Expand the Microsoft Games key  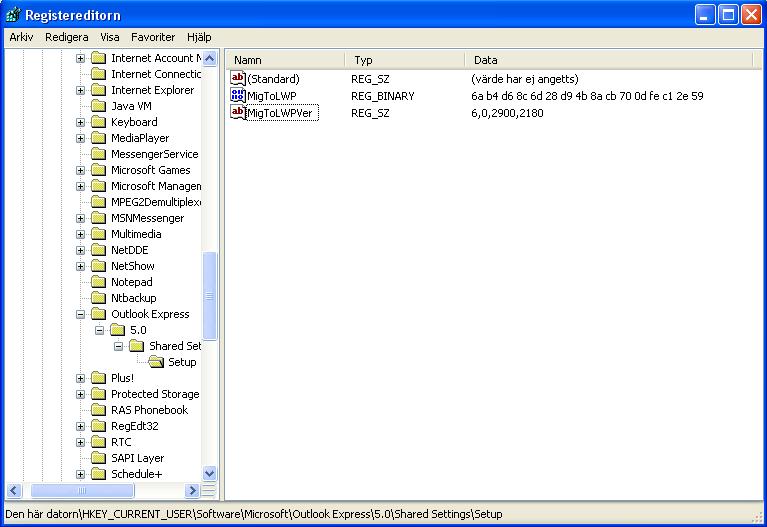click(x=80, y=170)
